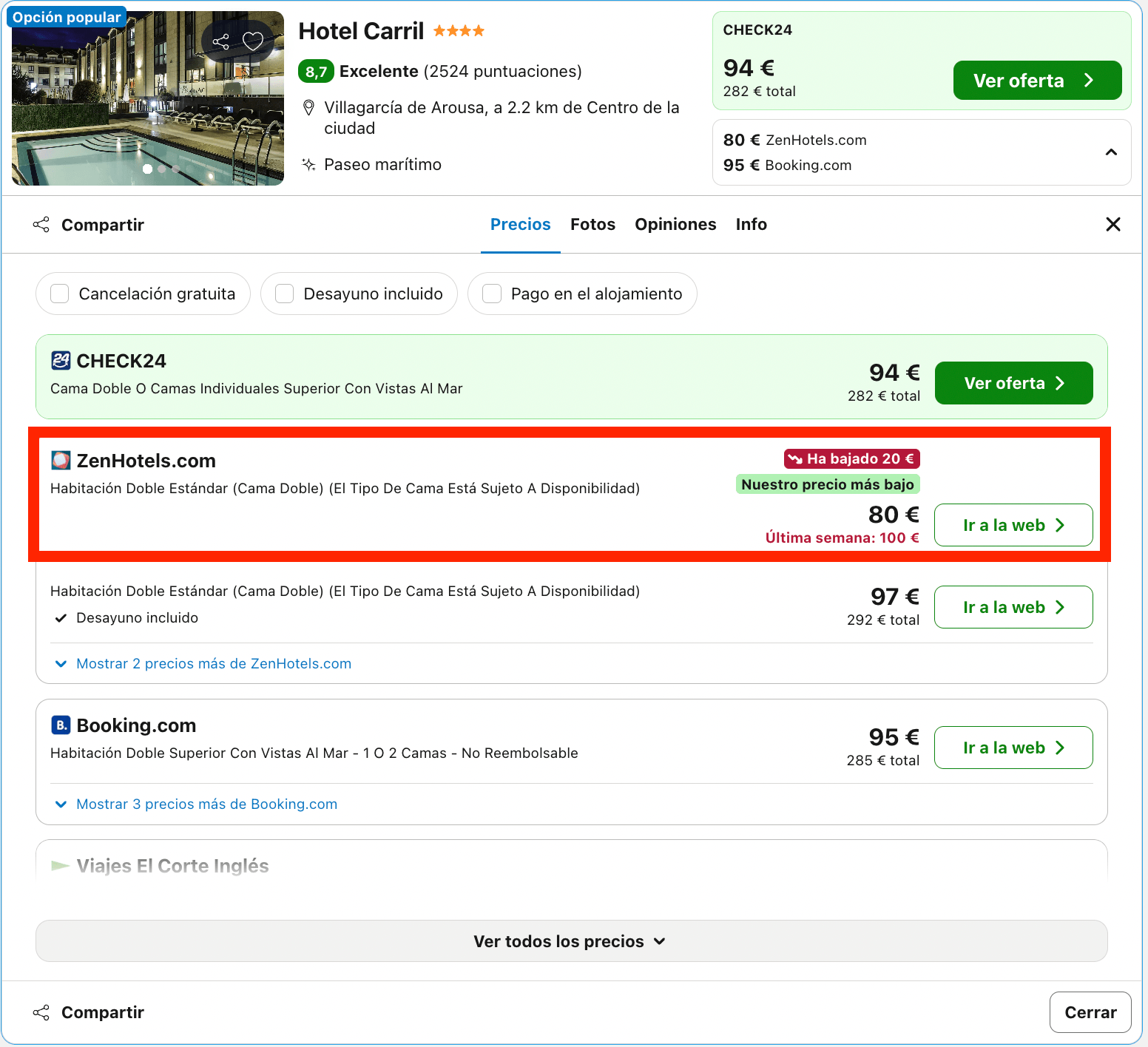The height and width of the screenshot is (1047, 1148).
Task: Click the share icon on hotel photo
Action: pos(220,41)
